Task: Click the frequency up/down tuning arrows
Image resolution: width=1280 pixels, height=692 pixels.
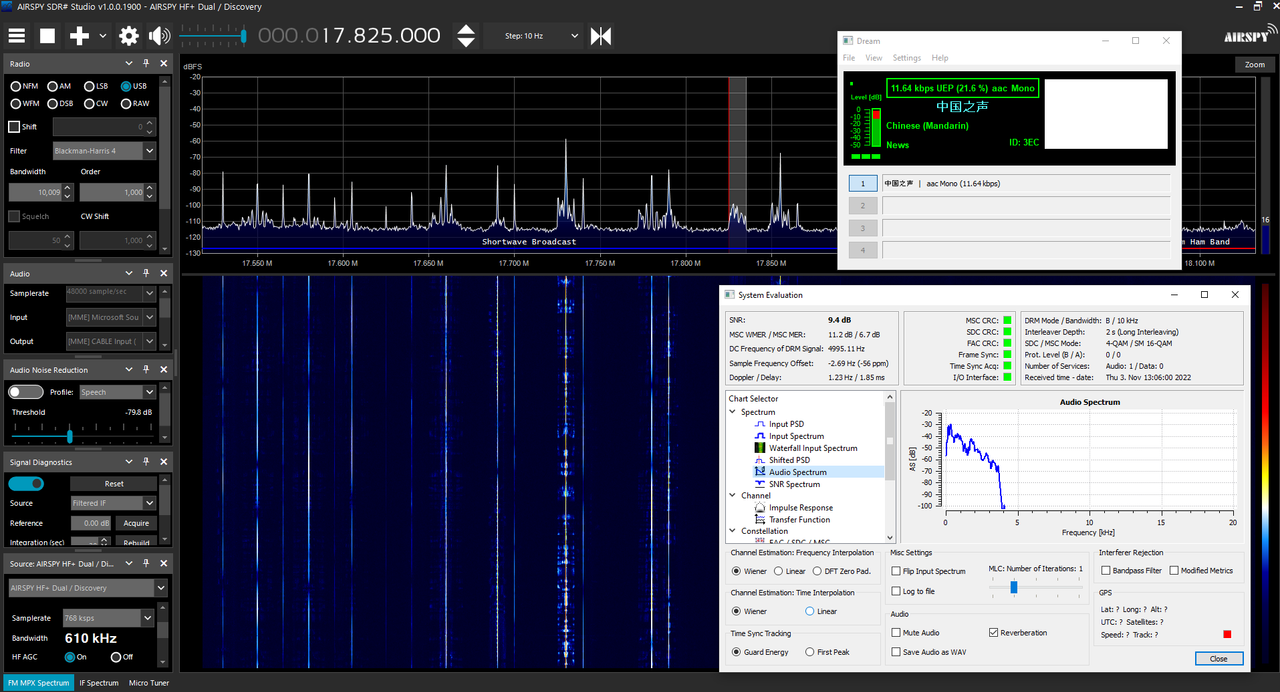Action: click(x=466, y=36)
